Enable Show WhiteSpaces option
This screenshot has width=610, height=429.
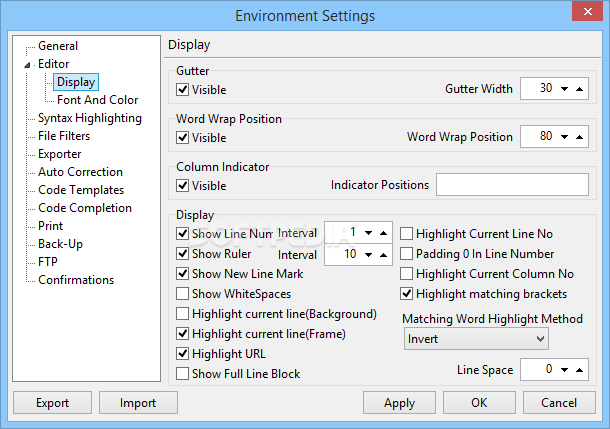(182, 294)
